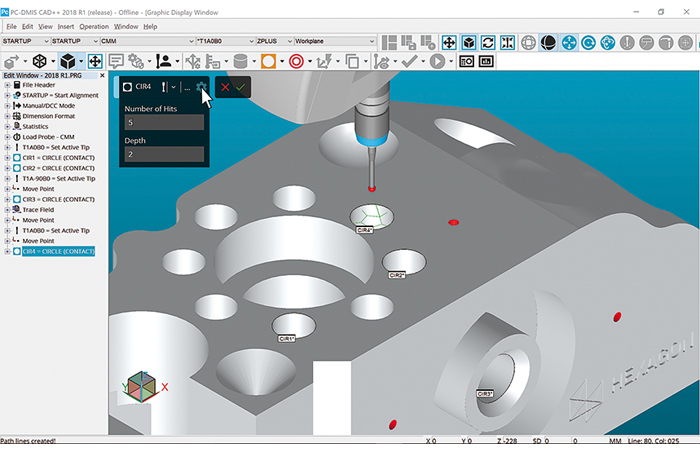
Task: Select 'Trace Field' in the edit tree
Action: pyautogui.click(x=38, y=210)
